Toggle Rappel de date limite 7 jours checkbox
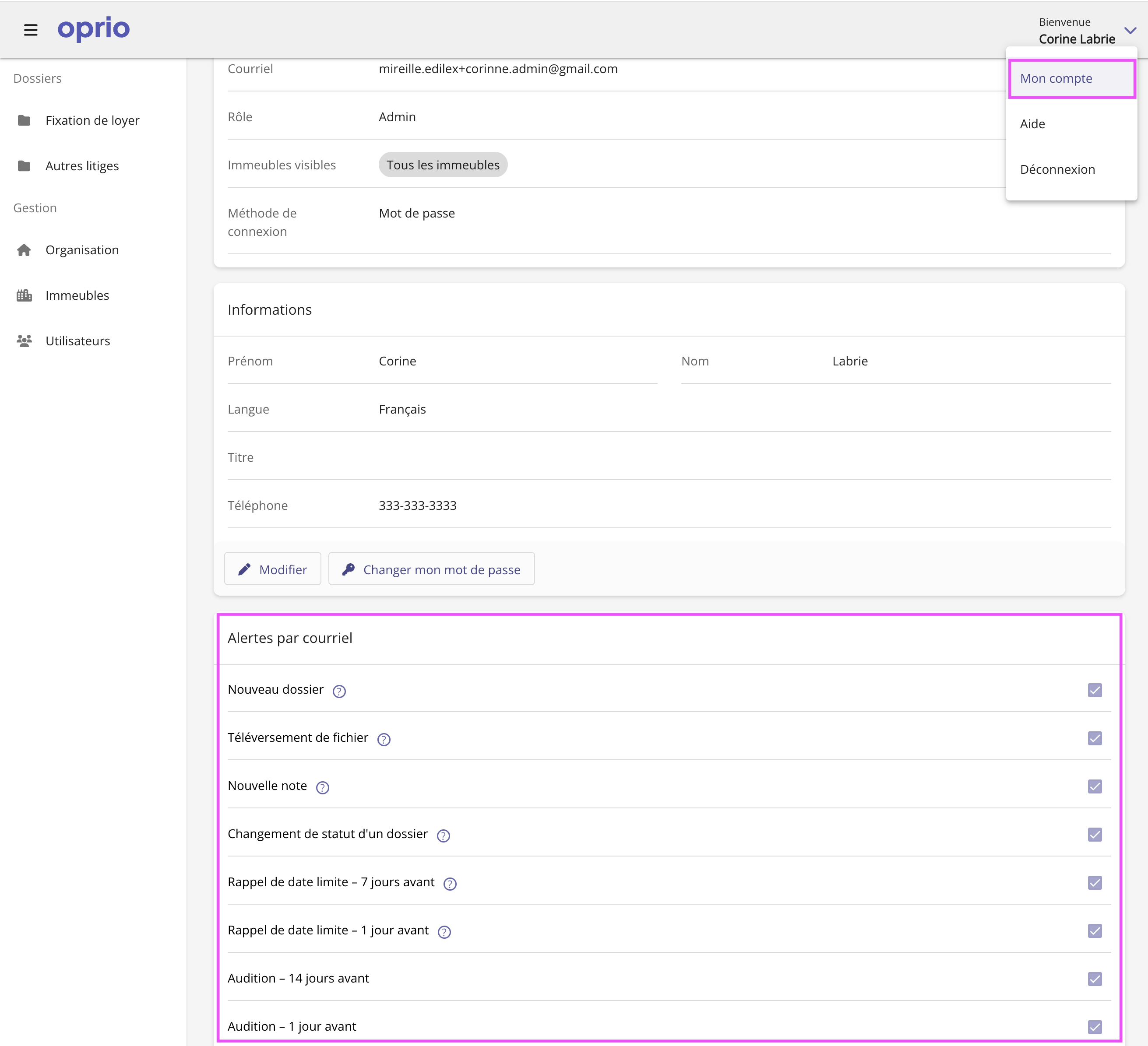 1095,883
